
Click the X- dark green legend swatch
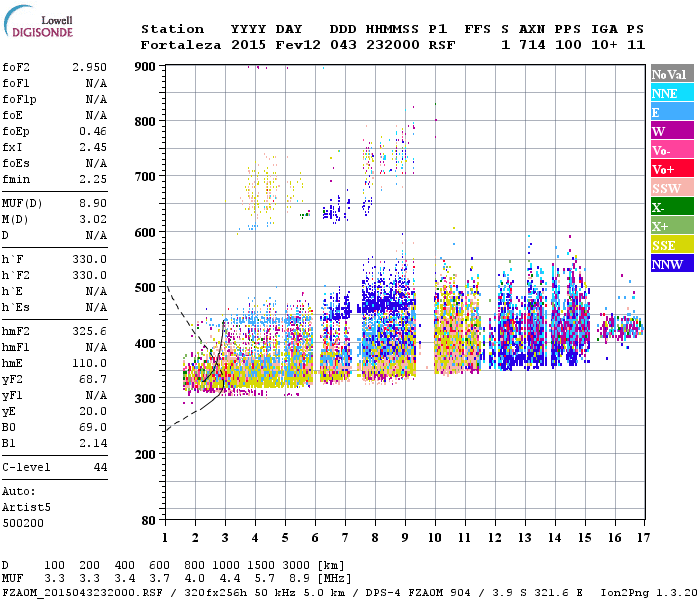(x=672, y=206)
